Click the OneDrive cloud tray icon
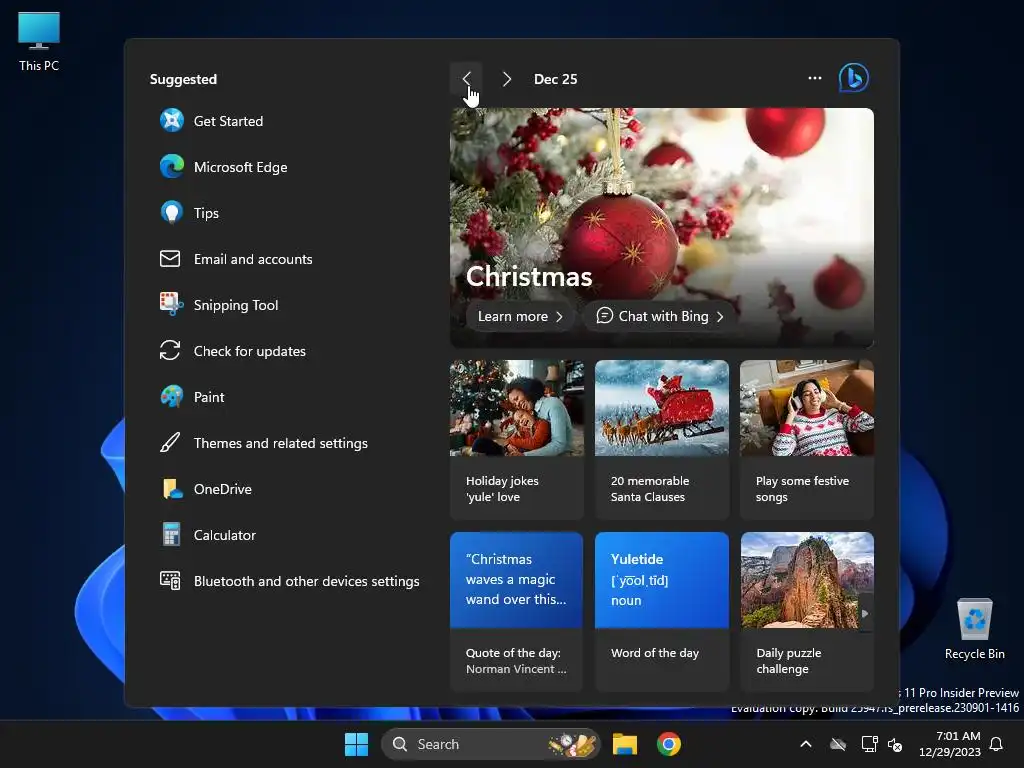Viewport: 1024px width, 768px height. pos(838,744)
